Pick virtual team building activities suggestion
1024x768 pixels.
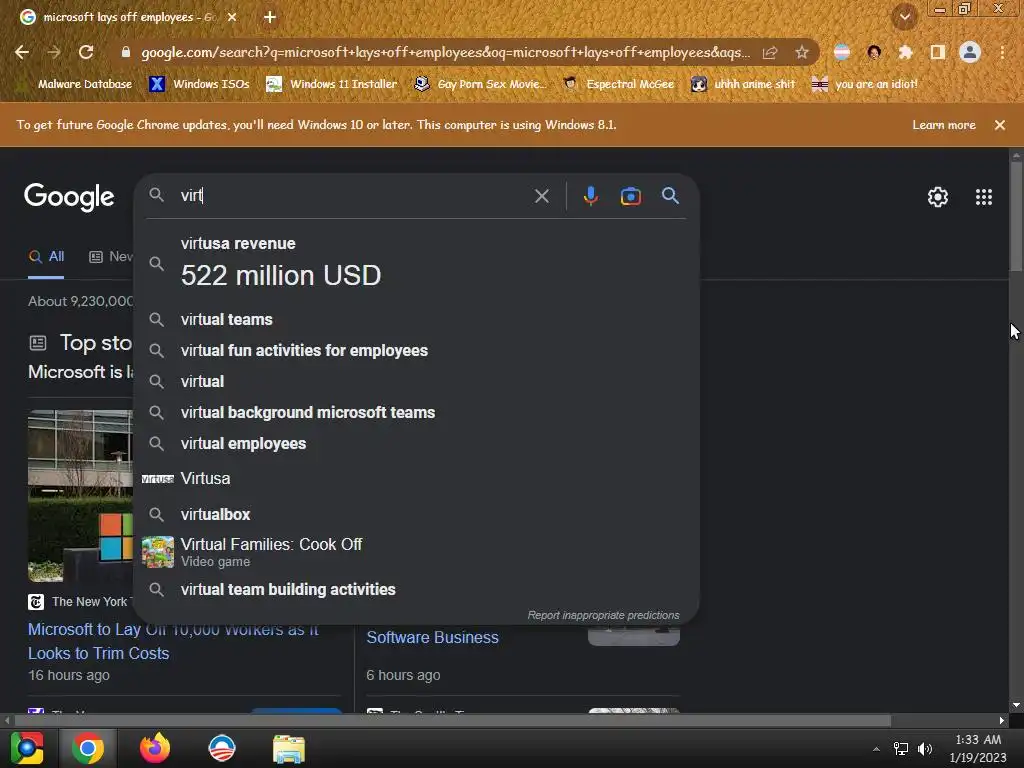416,590
